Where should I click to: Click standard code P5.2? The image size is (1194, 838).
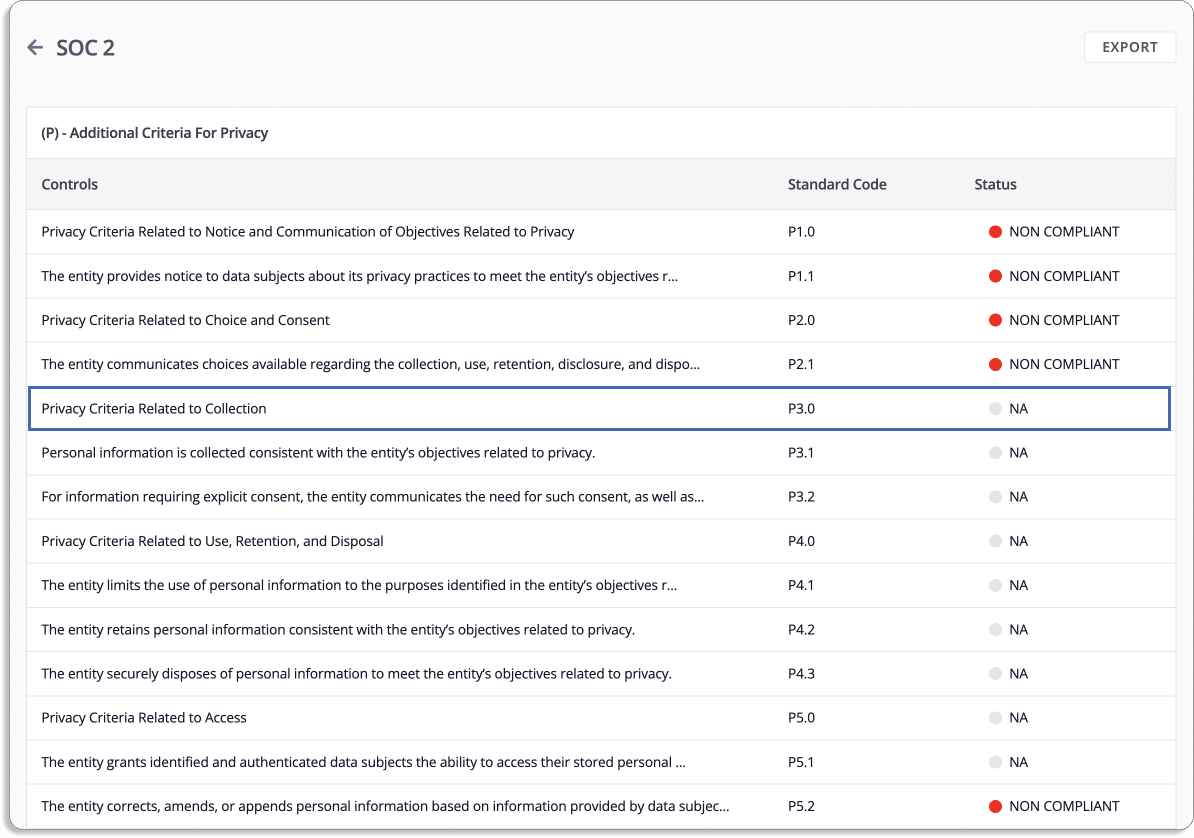tap(801, 806)
